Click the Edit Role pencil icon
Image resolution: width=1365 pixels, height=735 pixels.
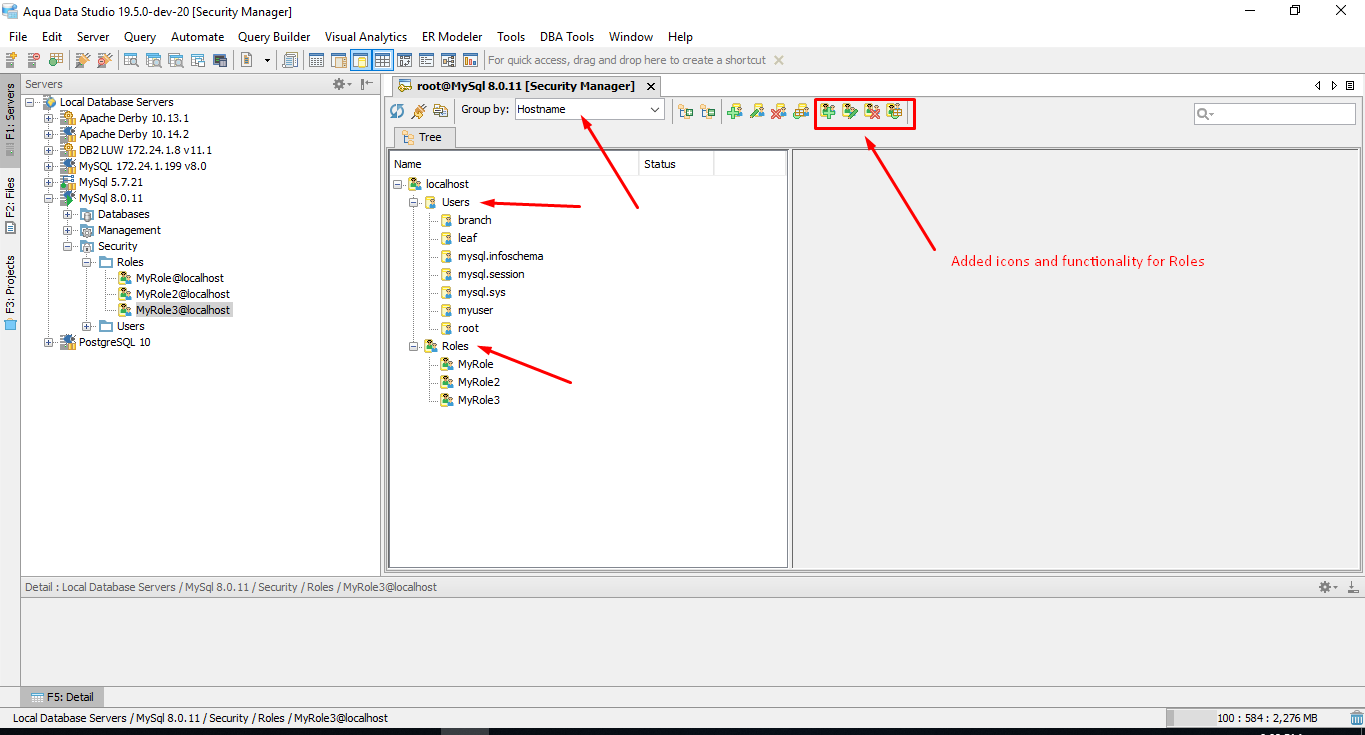point(850,111)
